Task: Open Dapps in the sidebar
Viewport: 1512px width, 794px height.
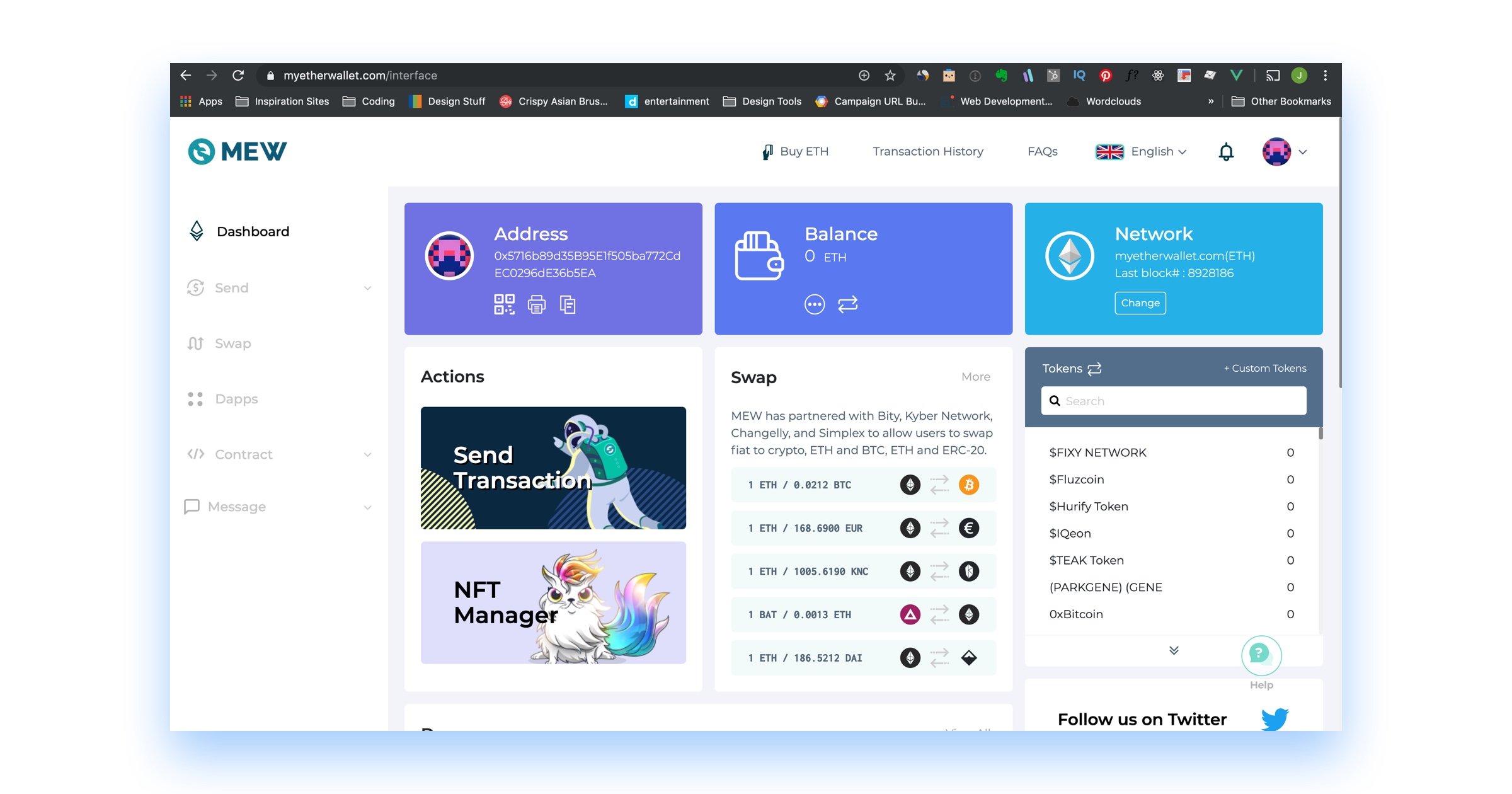Action: point(223,399)
